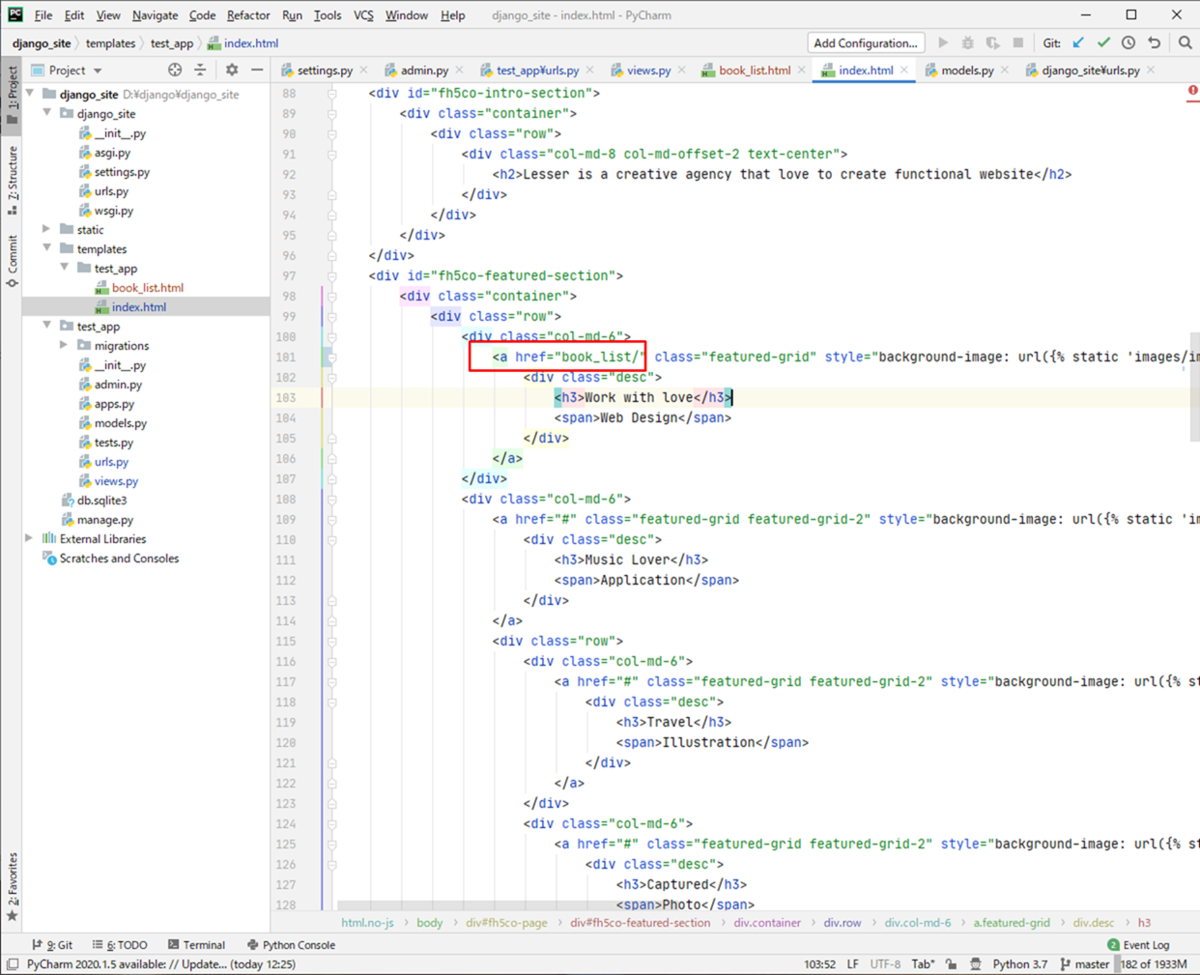The width and height of the screenshot is (1200, 975).
Task: Close the index.html tab
Action: click(x=904, y=70)
